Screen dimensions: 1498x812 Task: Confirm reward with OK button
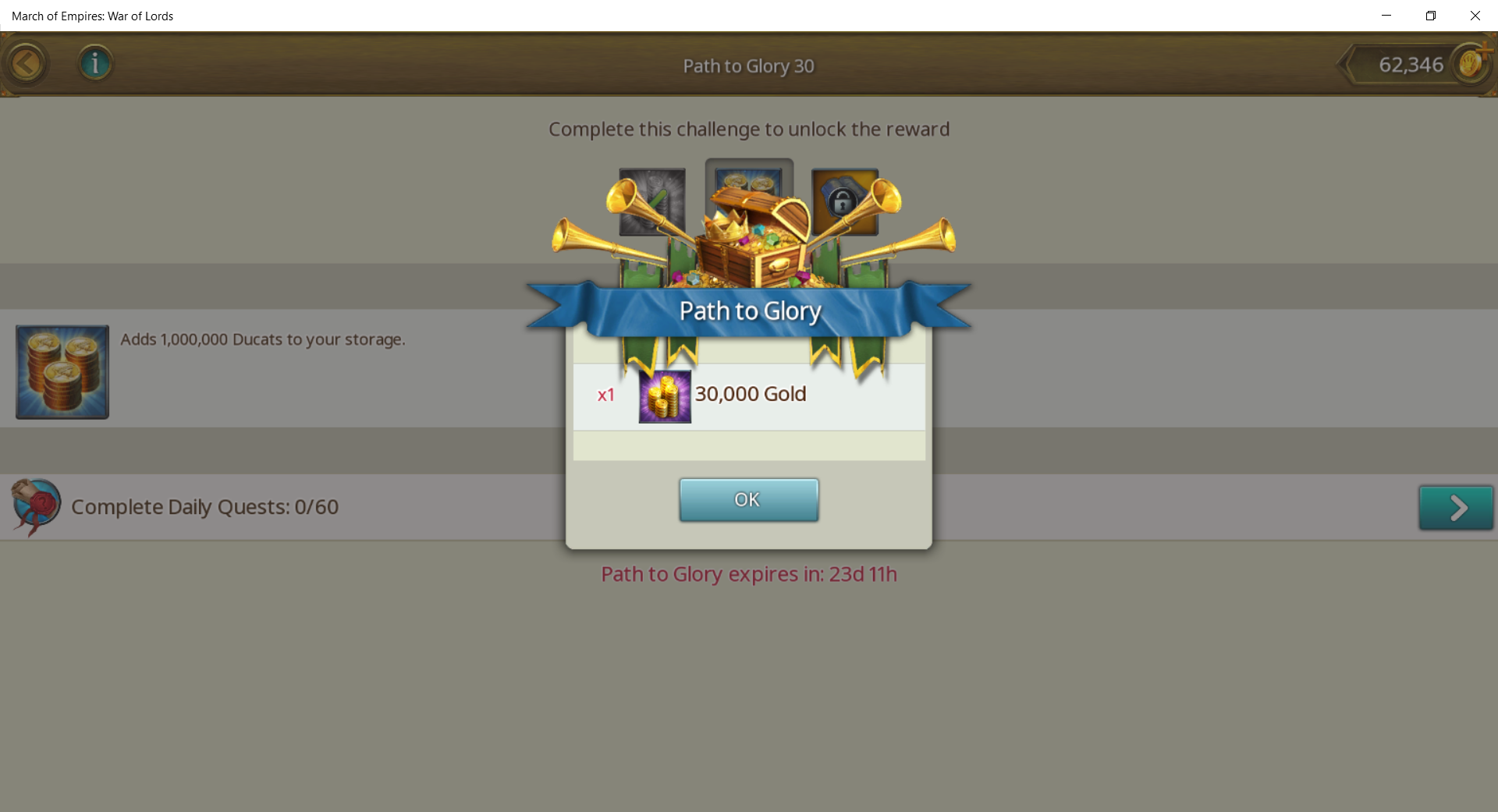point(748,500)
